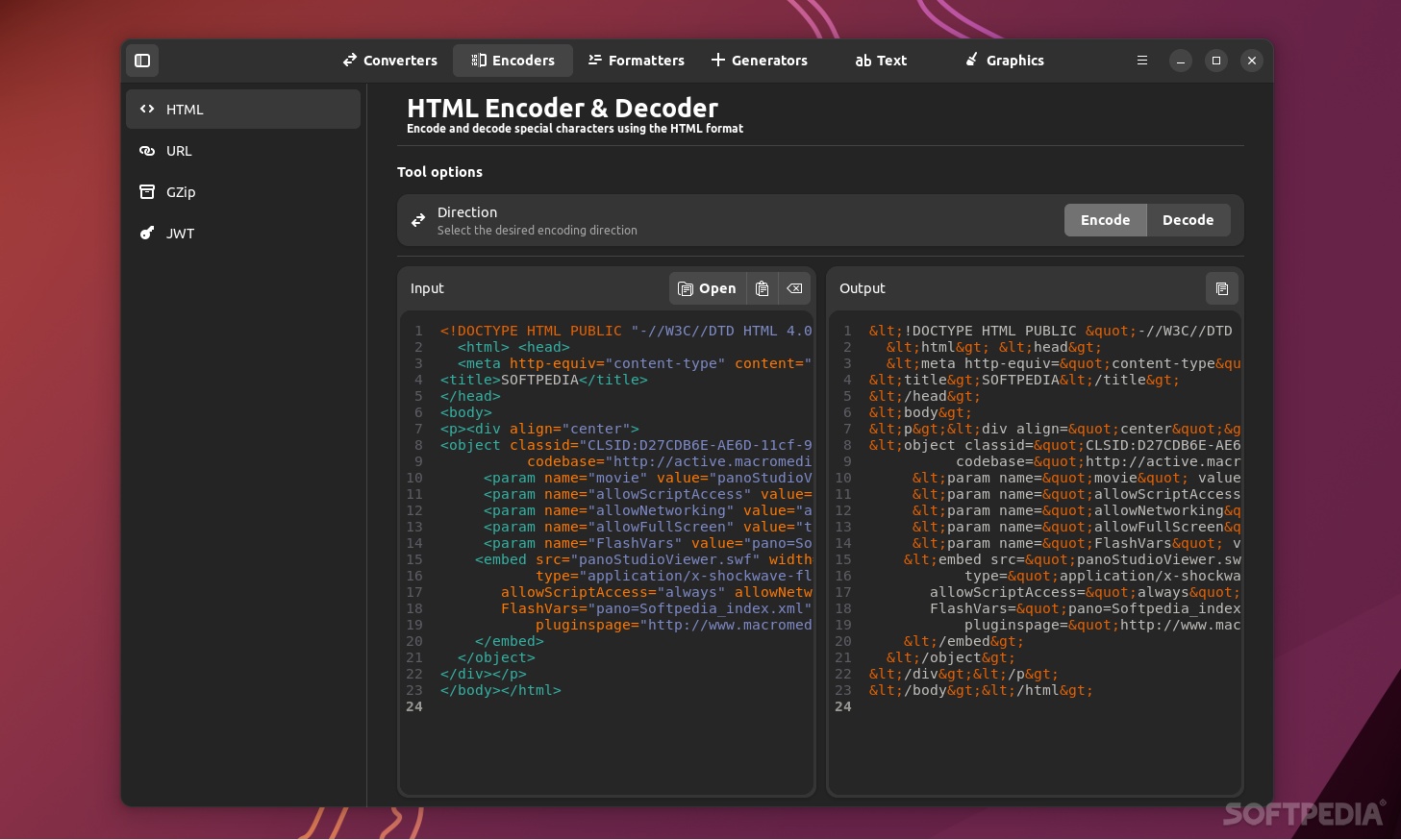Copy the encoded Output text
1401x840 pixels.
(1222, 288)
